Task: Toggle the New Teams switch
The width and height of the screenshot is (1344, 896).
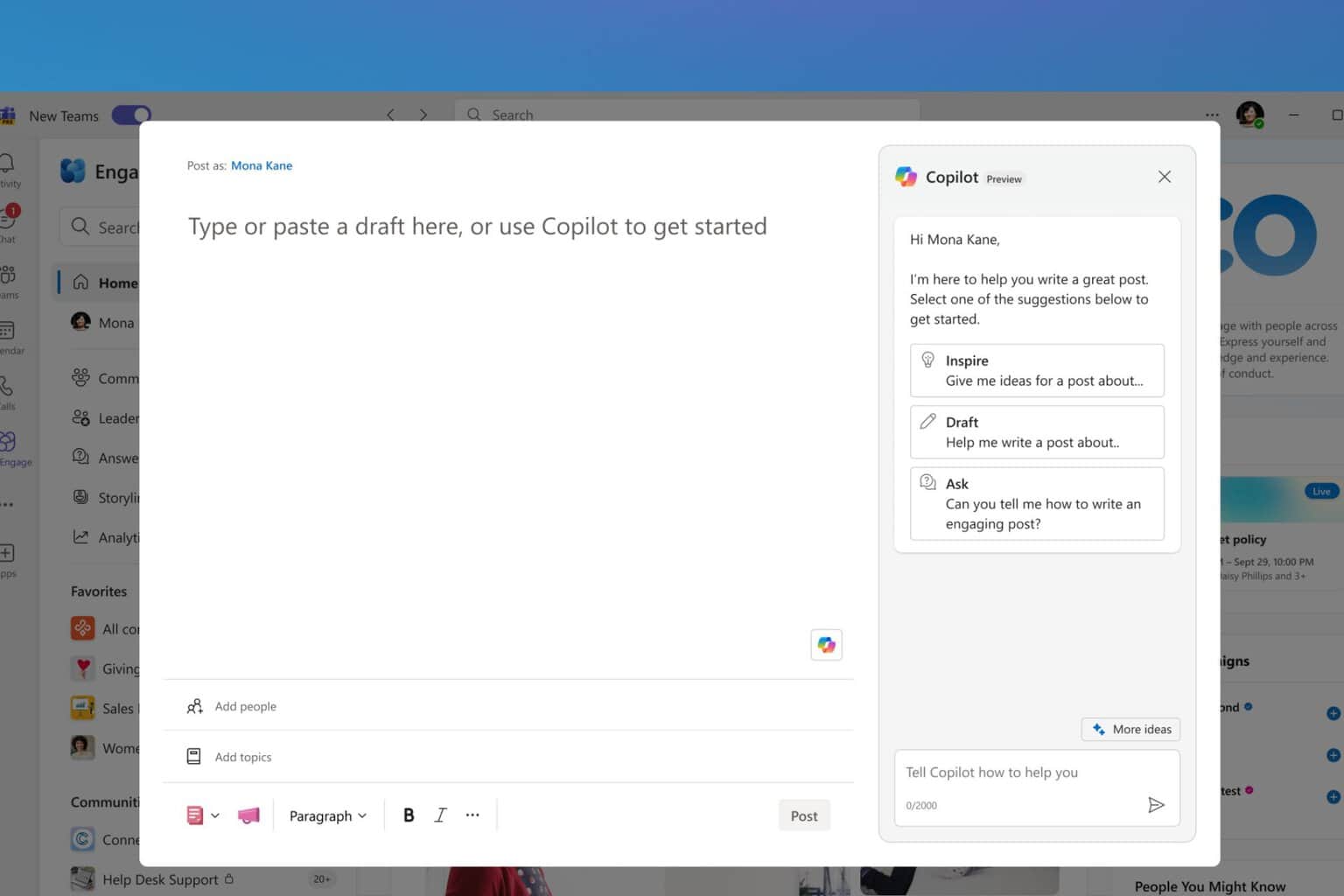Action: pyautogui.click(x=131, y=115)
